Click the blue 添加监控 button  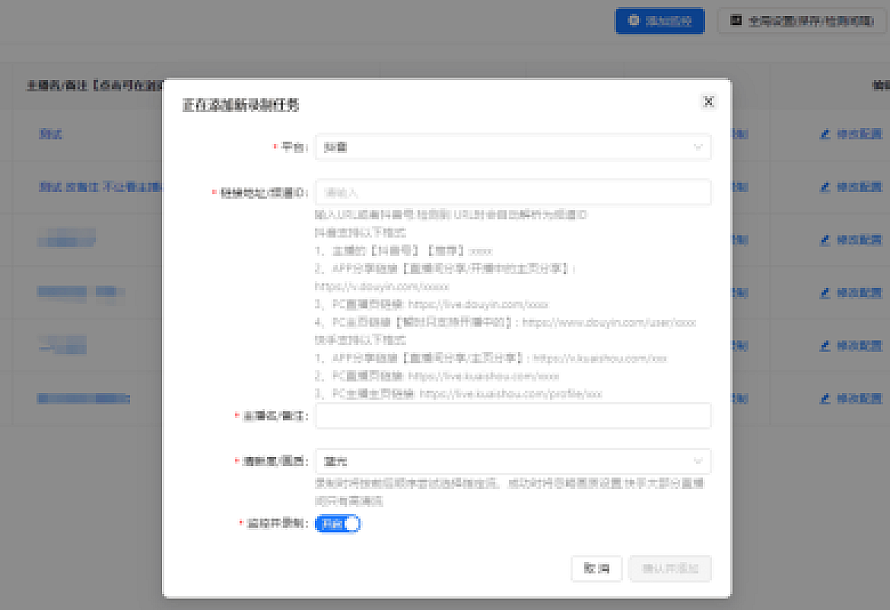(x=660, y=20)
